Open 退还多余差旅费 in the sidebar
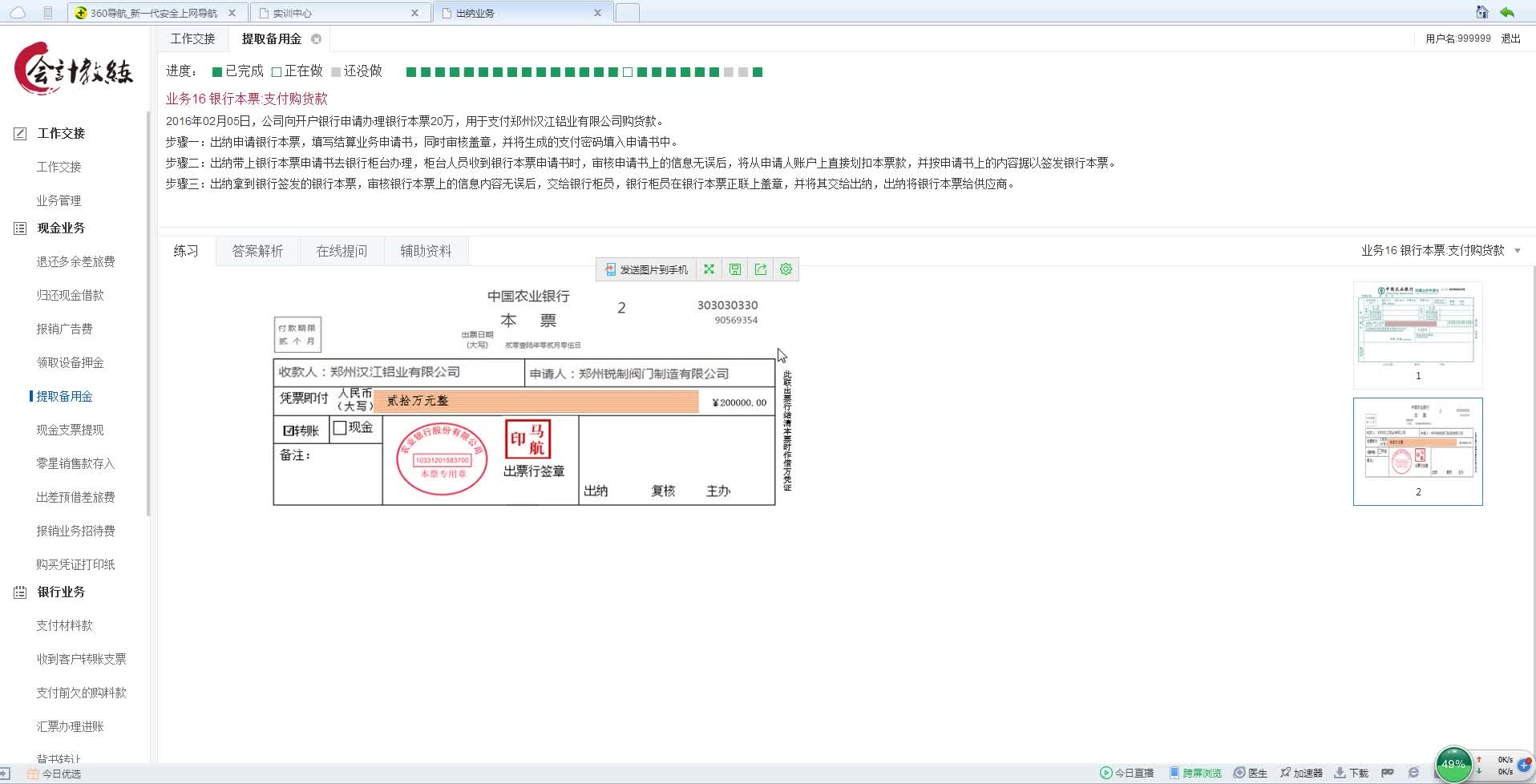Viewport: 1536px width, 784px height. click(x=75, y=261)
